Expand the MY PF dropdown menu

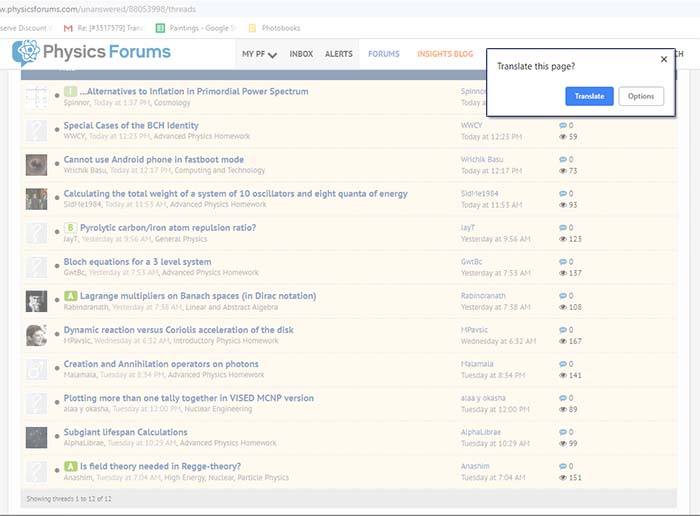(x=259, y=54)
